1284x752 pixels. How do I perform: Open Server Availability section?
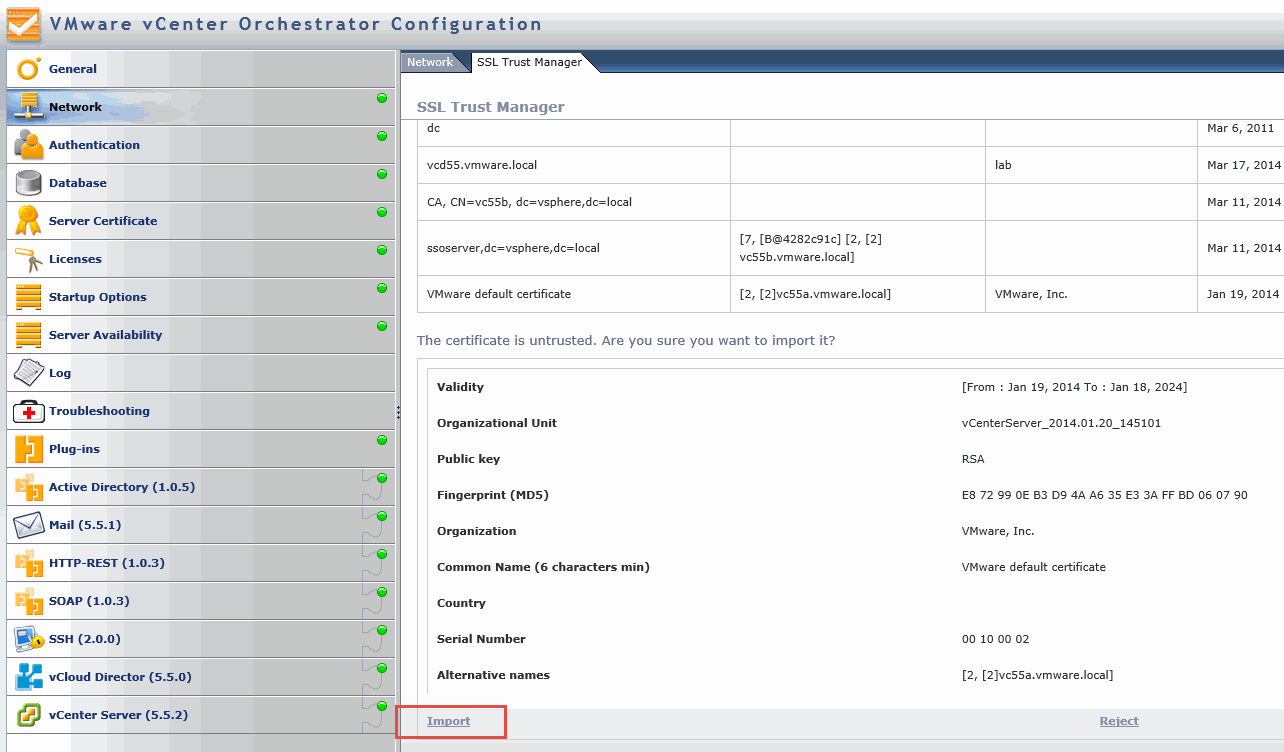[105, 335]
